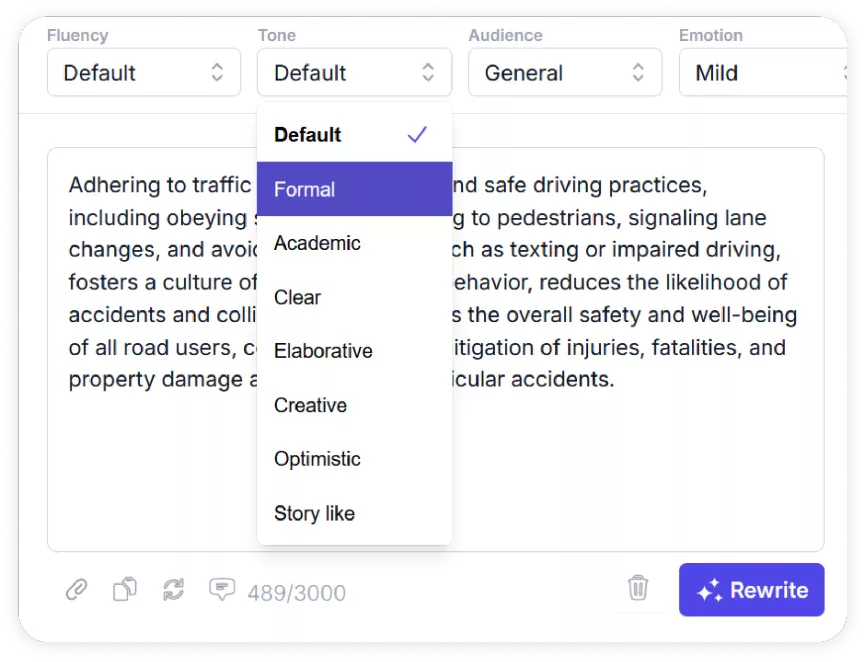Image resolution: width=865 pixels, height=662 pixels.
Task: Click the trash delete icon
Action: 638,588
